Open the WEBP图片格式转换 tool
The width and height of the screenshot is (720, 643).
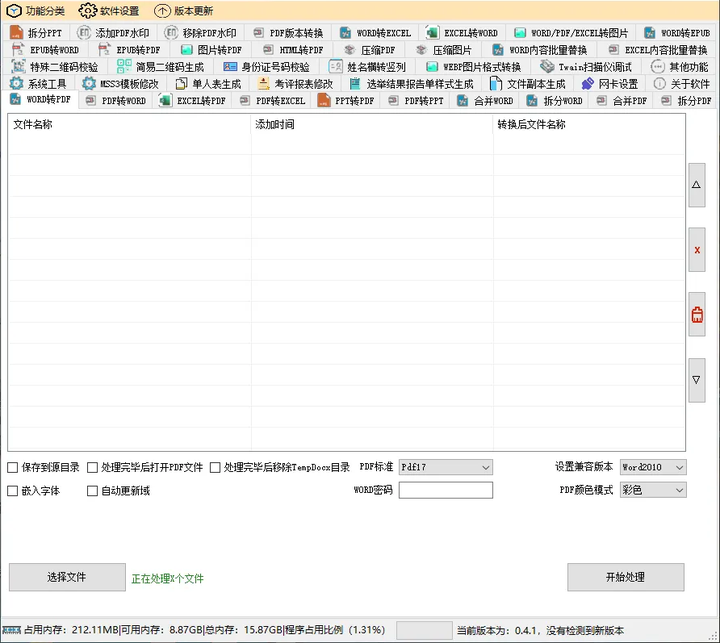coord(473,67)
